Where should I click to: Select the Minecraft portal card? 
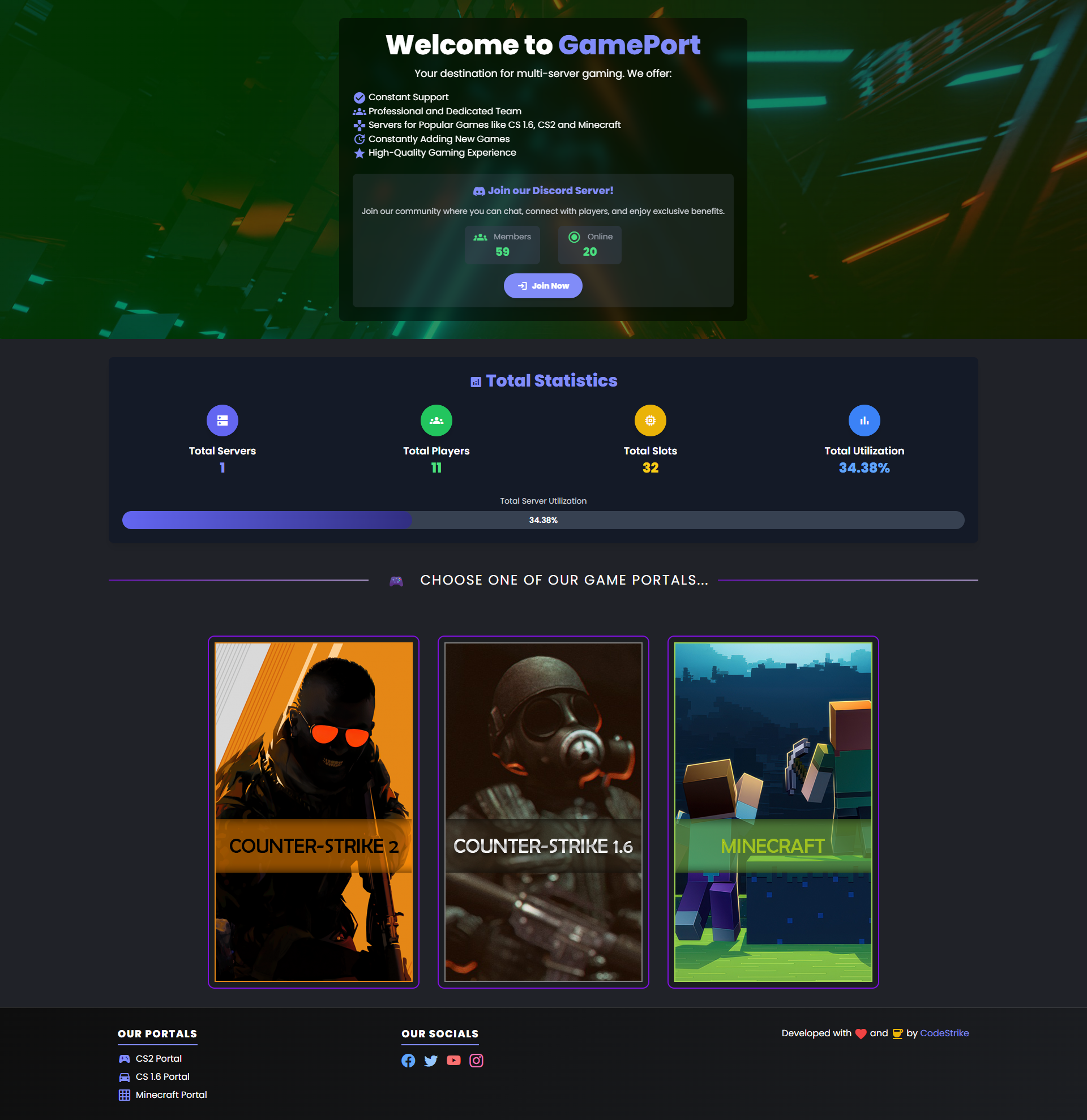point(773,812)
